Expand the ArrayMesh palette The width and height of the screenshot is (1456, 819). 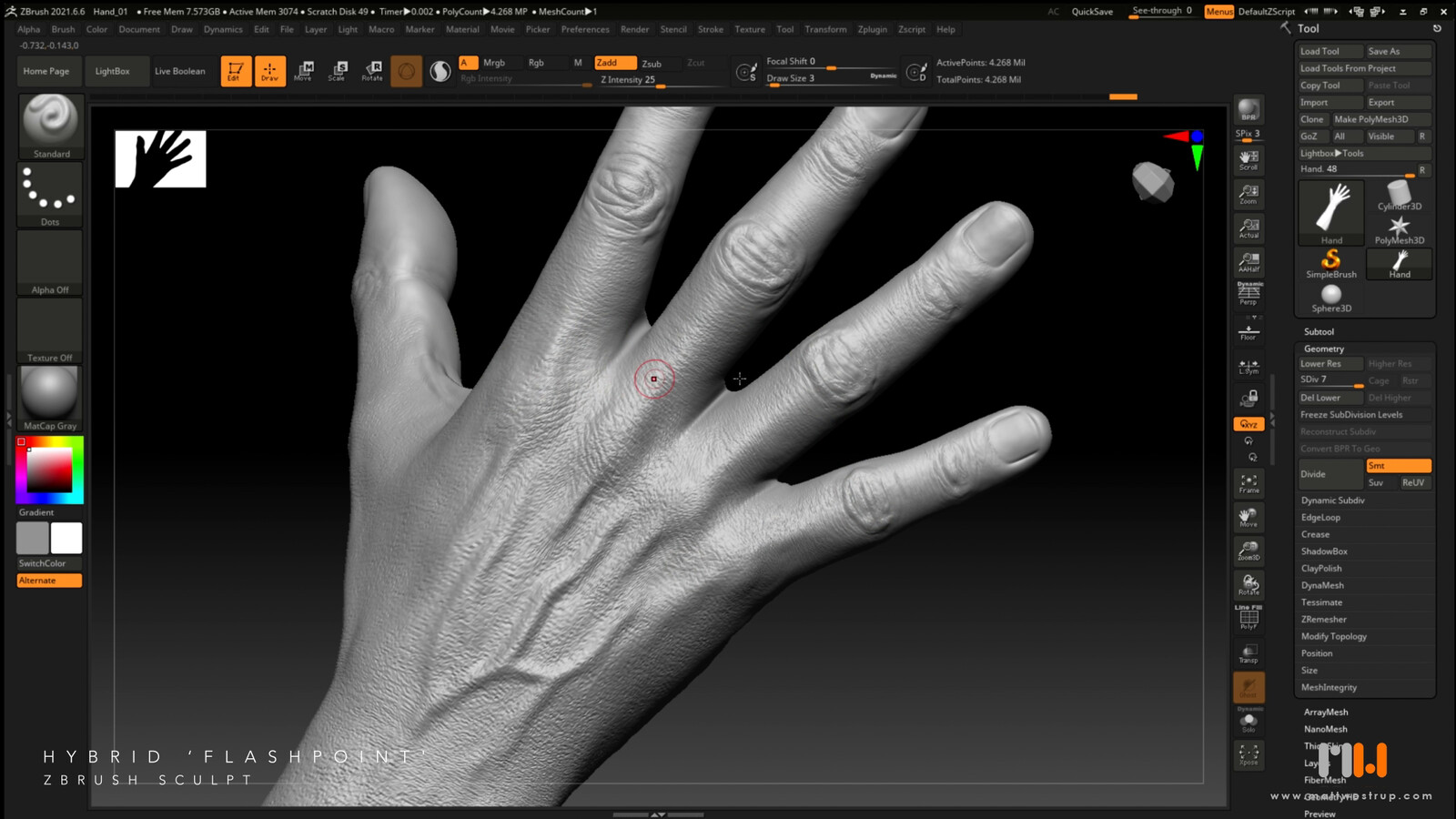tap(1326, 712)
